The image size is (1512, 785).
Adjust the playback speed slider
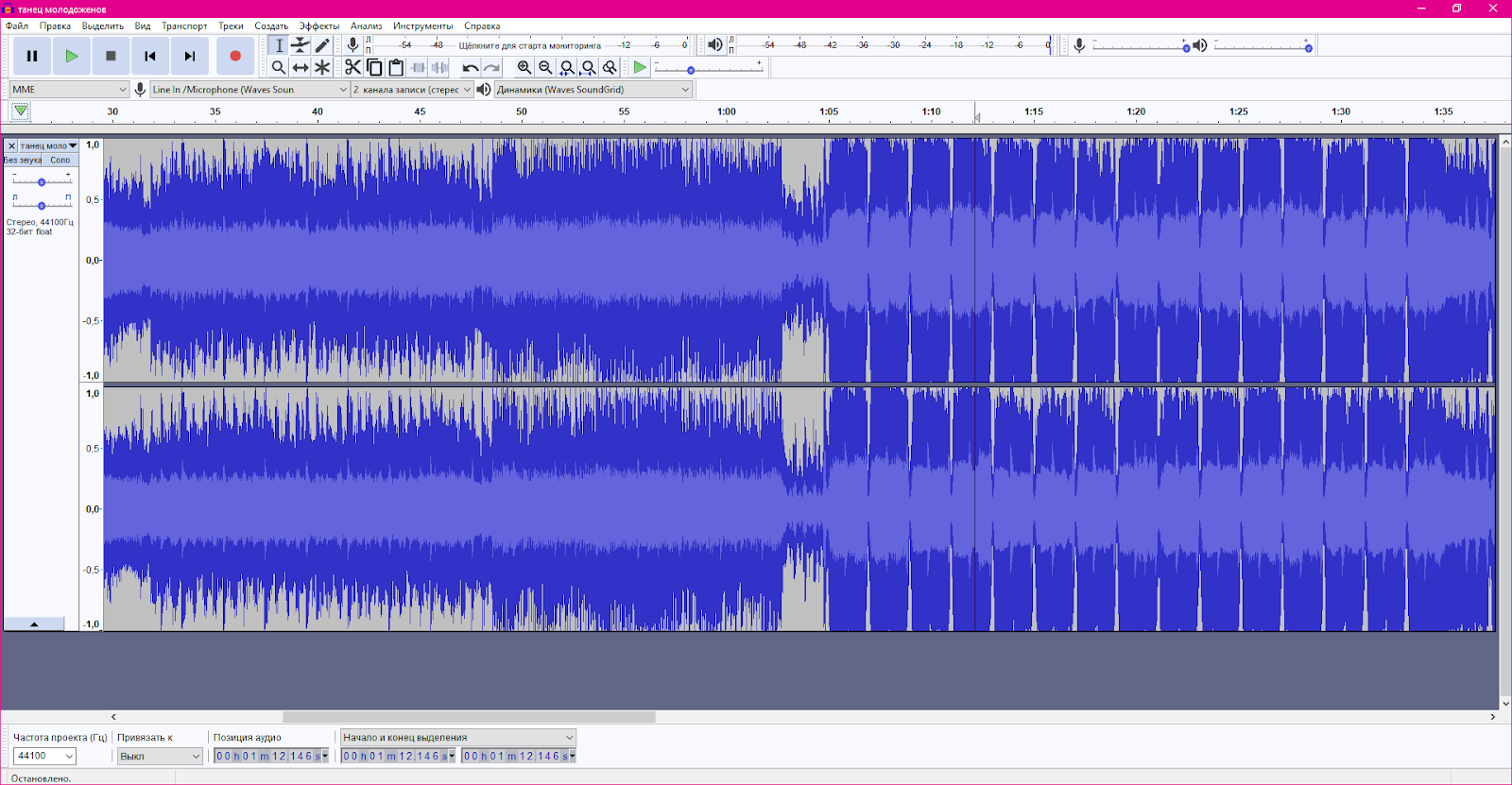tap(708, 69)
